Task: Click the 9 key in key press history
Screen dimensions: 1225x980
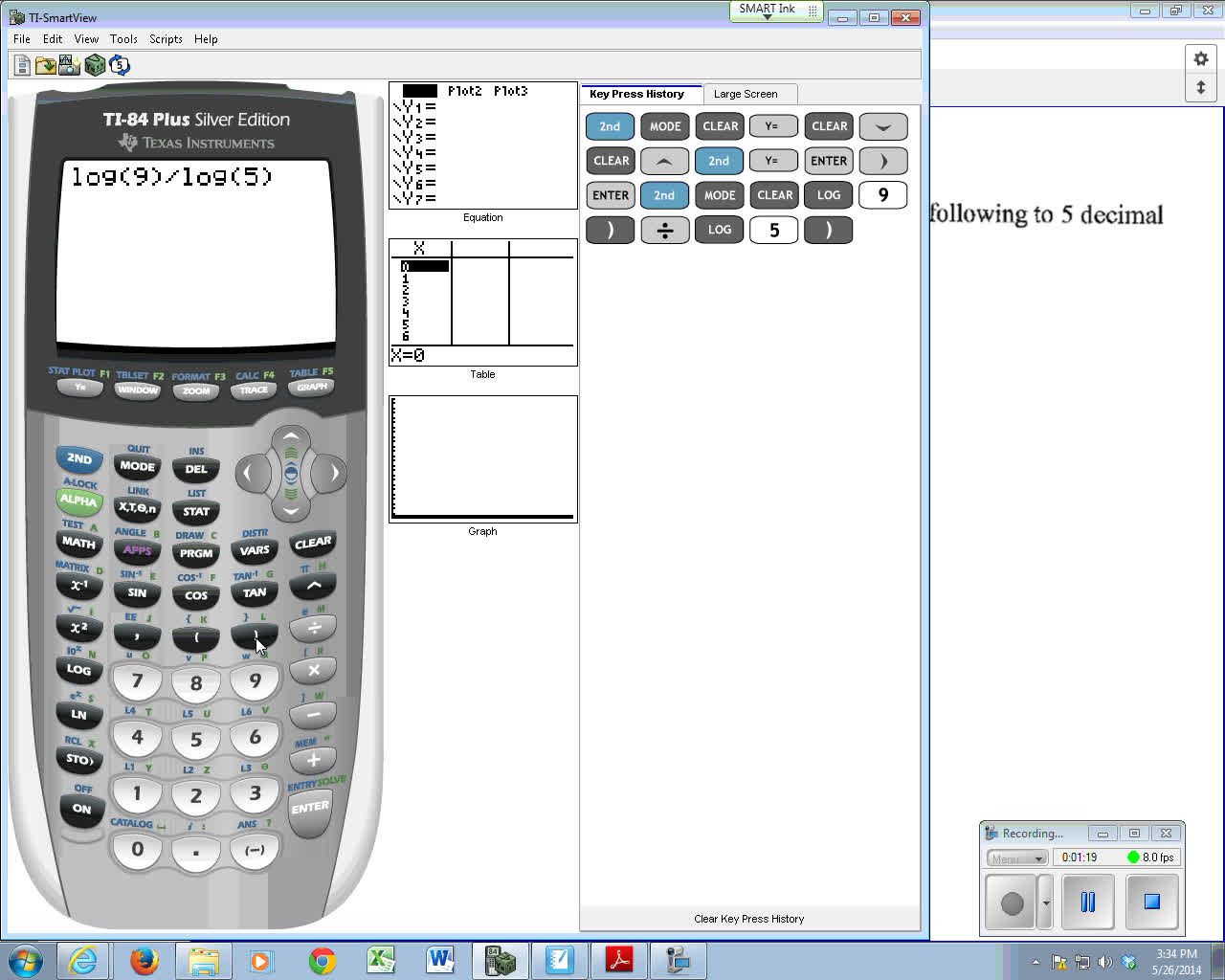Action: pyautogui.click(x=882, y=195)
